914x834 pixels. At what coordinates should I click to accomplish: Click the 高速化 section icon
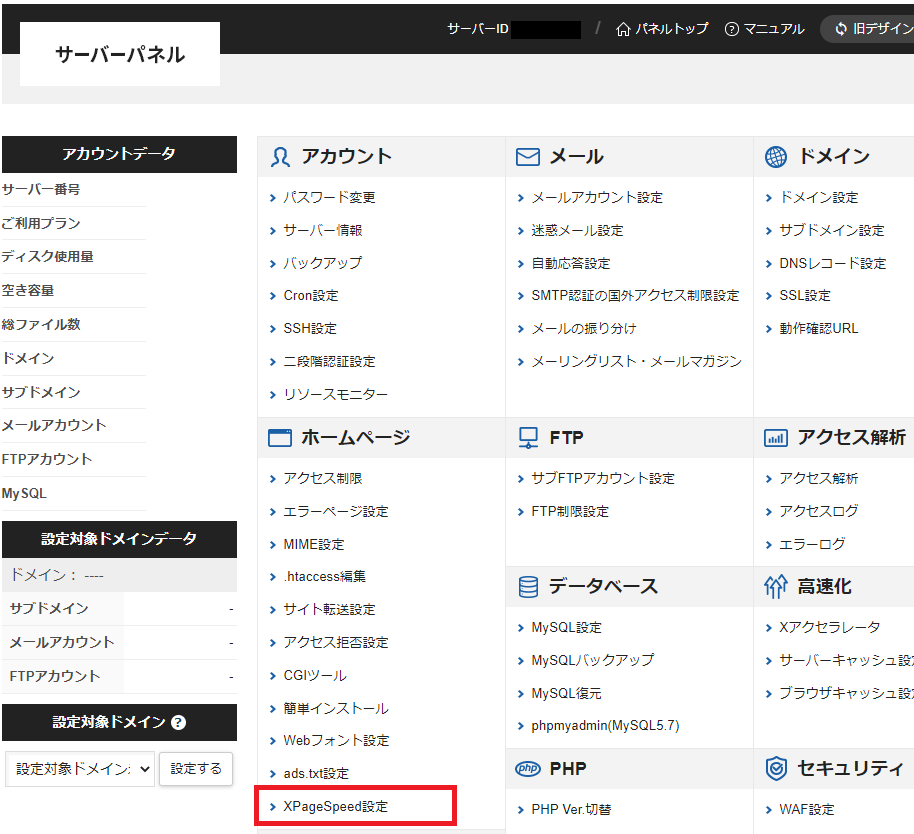coord(777,587)
